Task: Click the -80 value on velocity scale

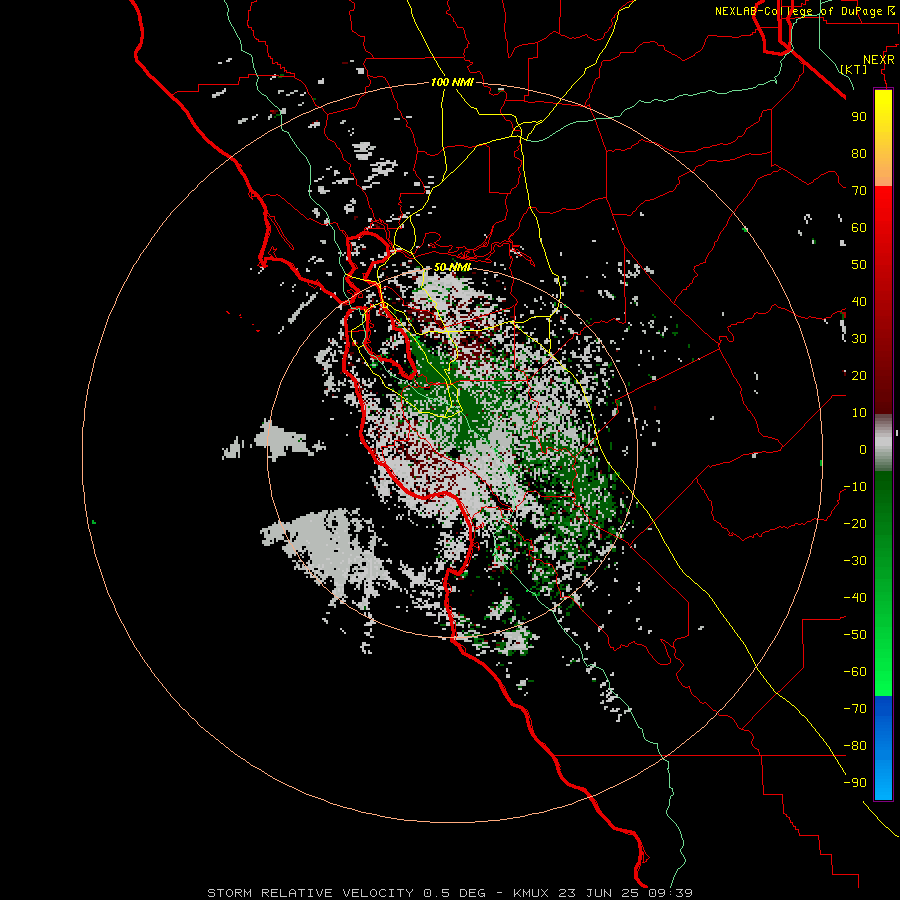Action: coord(855,746)
